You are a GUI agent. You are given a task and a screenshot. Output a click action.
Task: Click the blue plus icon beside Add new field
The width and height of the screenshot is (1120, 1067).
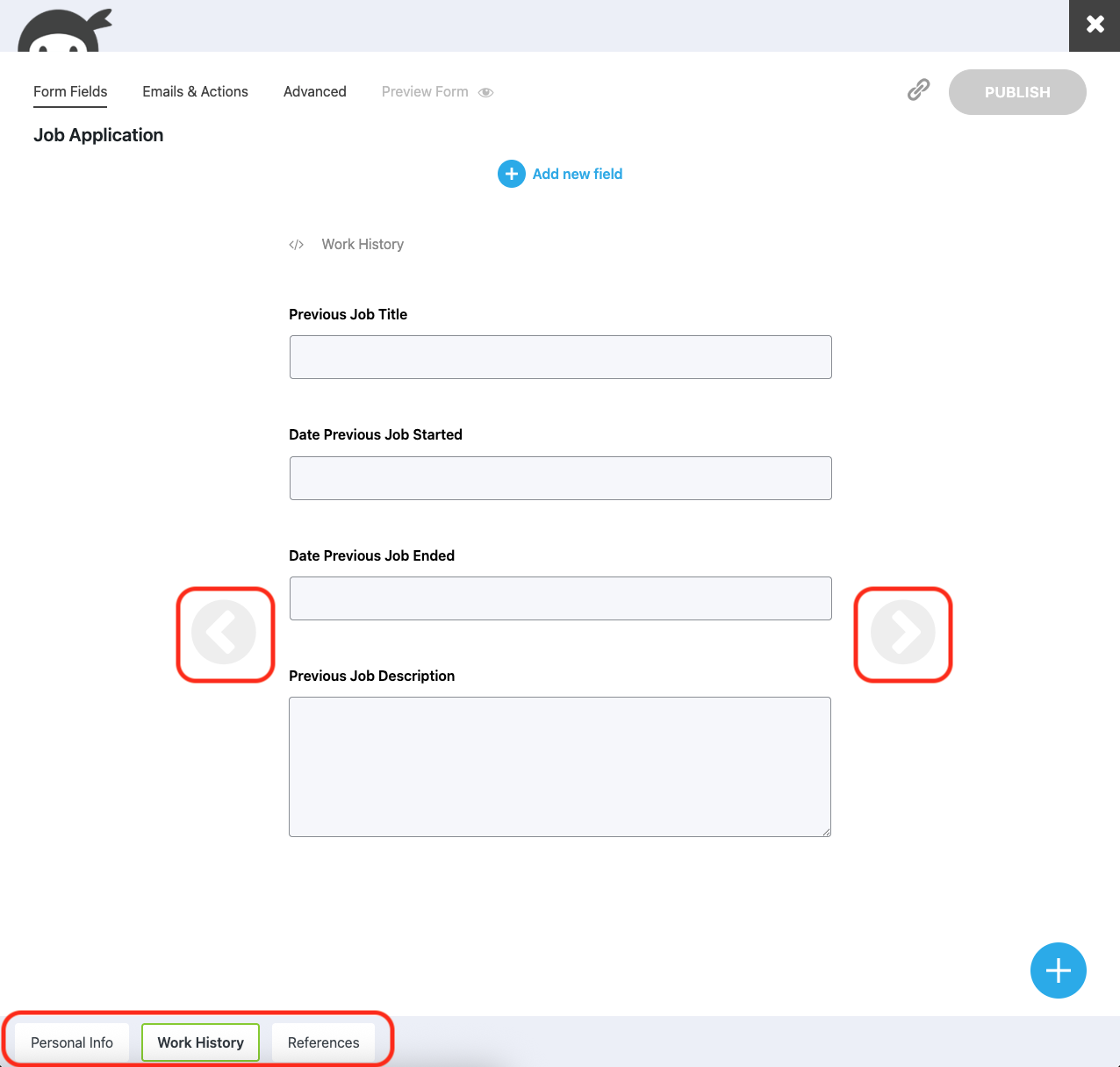(x=512, y=174)
